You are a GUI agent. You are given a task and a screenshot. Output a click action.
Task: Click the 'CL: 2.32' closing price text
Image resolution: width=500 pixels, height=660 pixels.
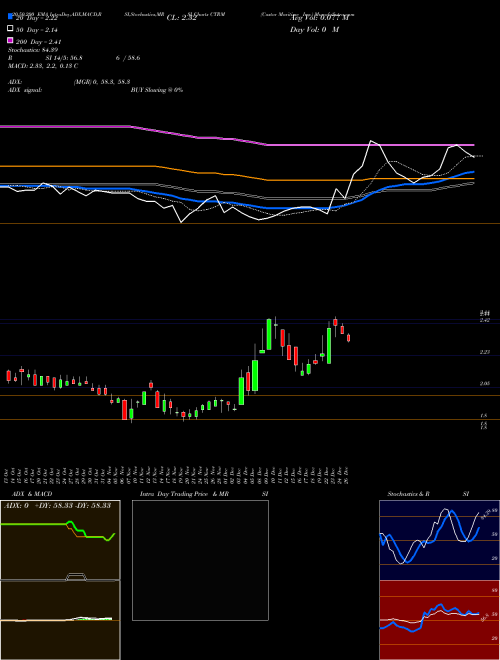181,18
